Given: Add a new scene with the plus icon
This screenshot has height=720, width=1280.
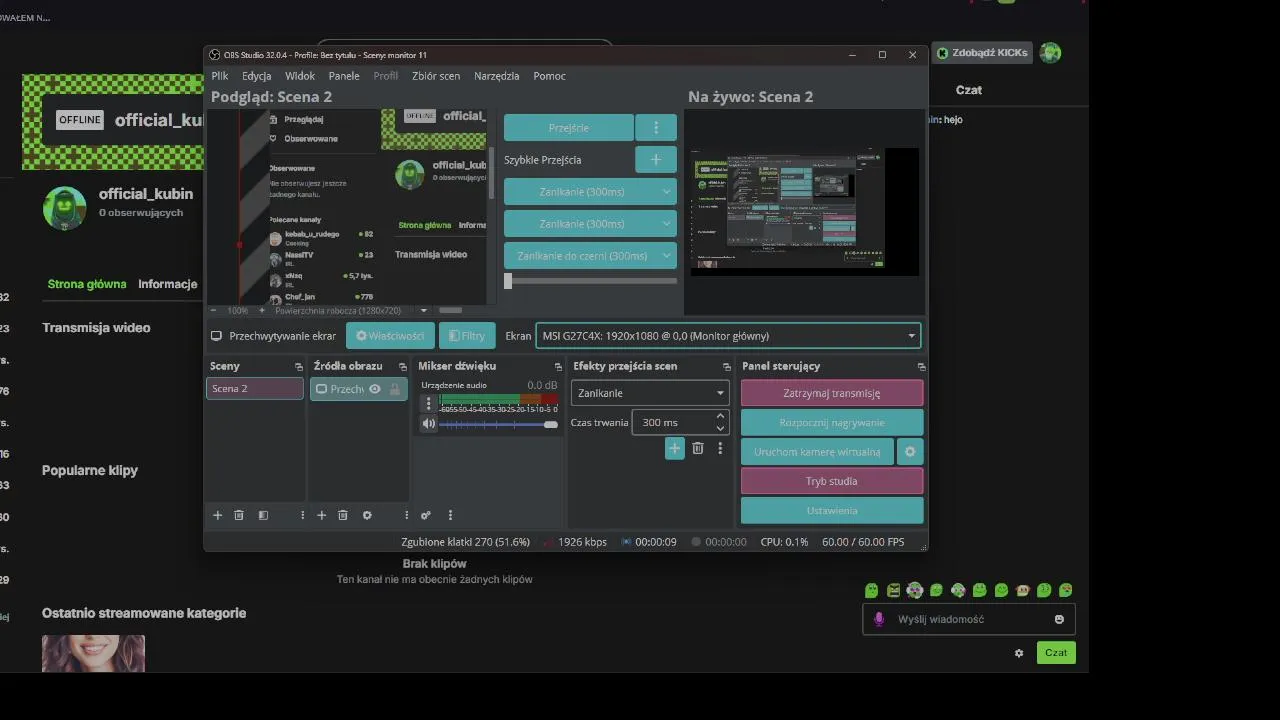Looking at the screenshot, I should point(217,515).
